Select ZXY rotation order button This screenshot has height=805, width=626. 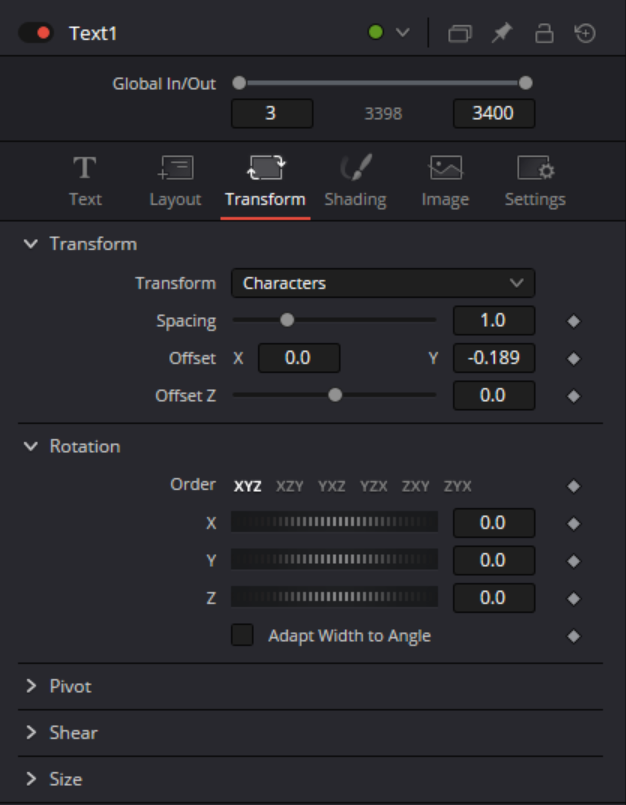pos(416,486)
